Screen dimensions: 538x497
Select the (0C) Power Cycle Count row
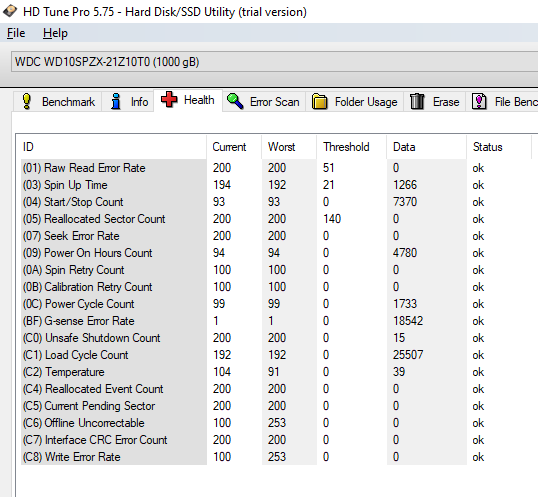tap(277, 304)
